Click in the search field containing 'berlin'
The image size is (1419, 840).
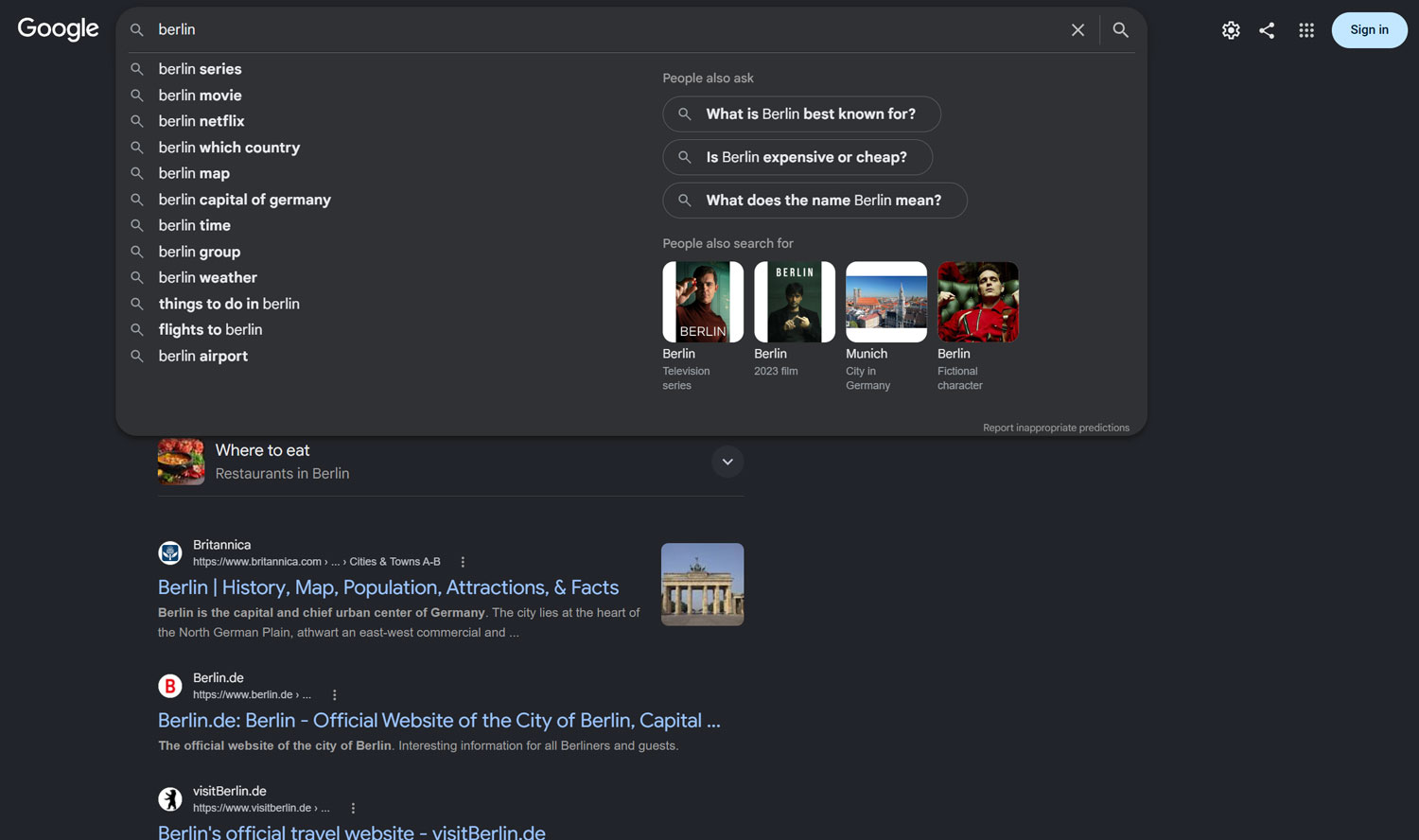tap(605, 30)
